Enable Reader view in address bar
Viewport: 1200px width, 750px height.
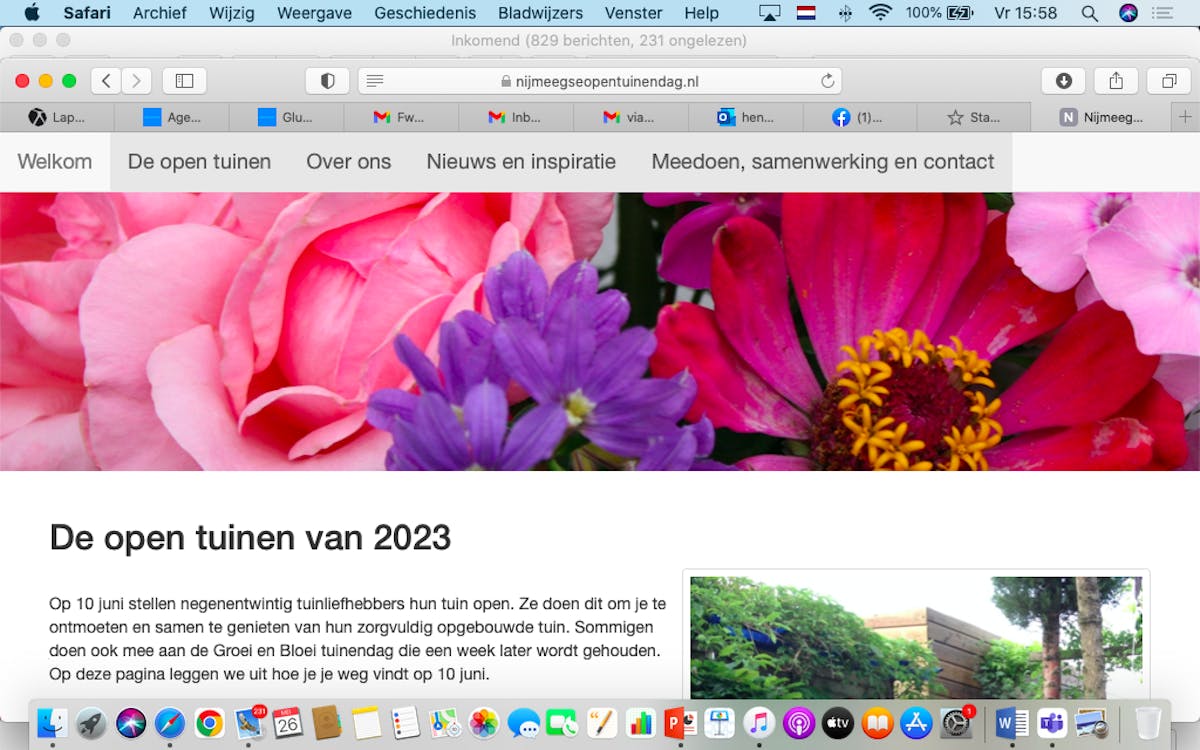(x=375, y=81)
